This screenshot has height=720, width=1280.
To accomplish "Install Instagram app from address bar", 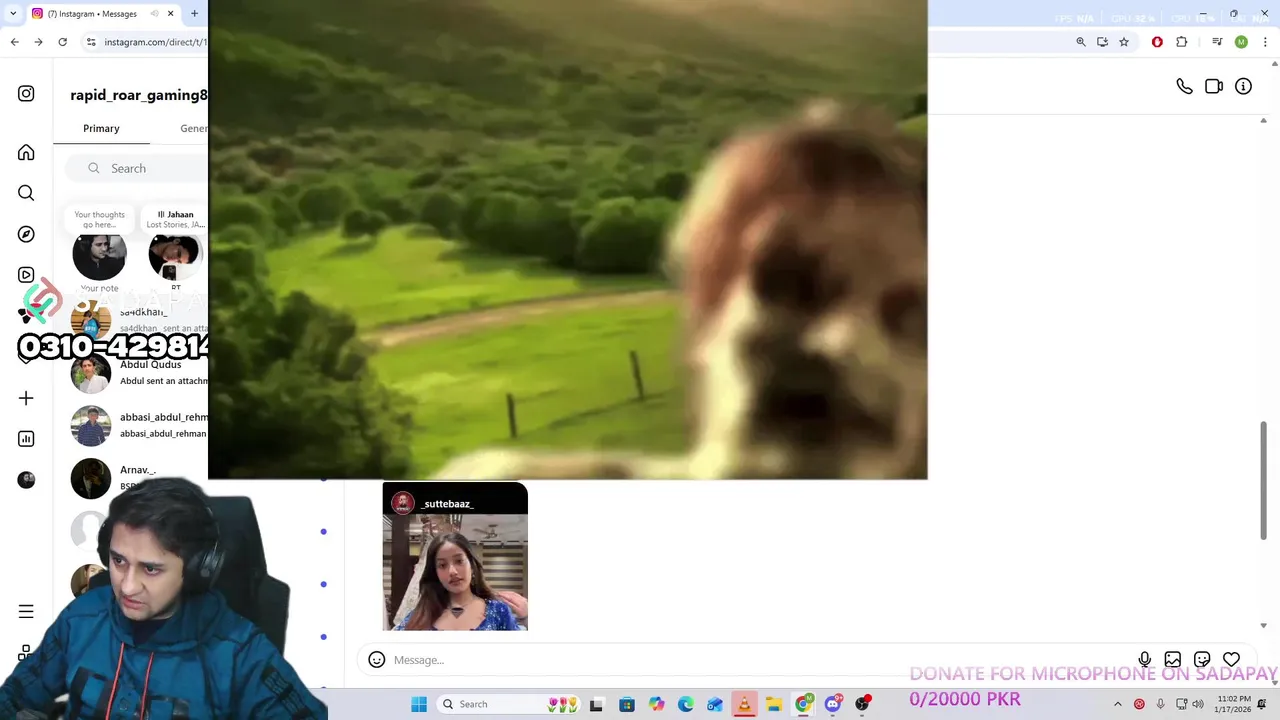I will tap(1102, 42).
